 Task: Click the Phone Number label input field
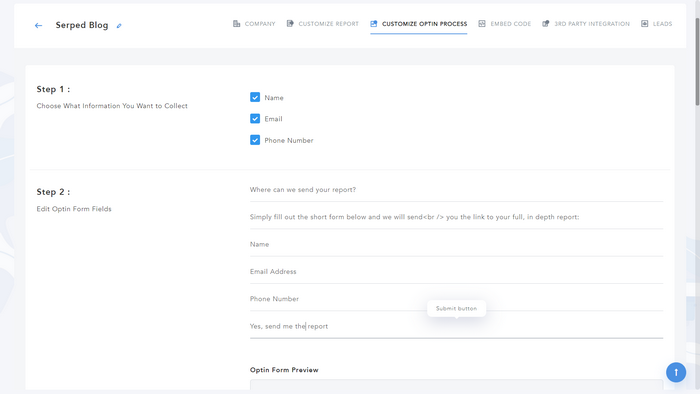[x=456, y=299]
